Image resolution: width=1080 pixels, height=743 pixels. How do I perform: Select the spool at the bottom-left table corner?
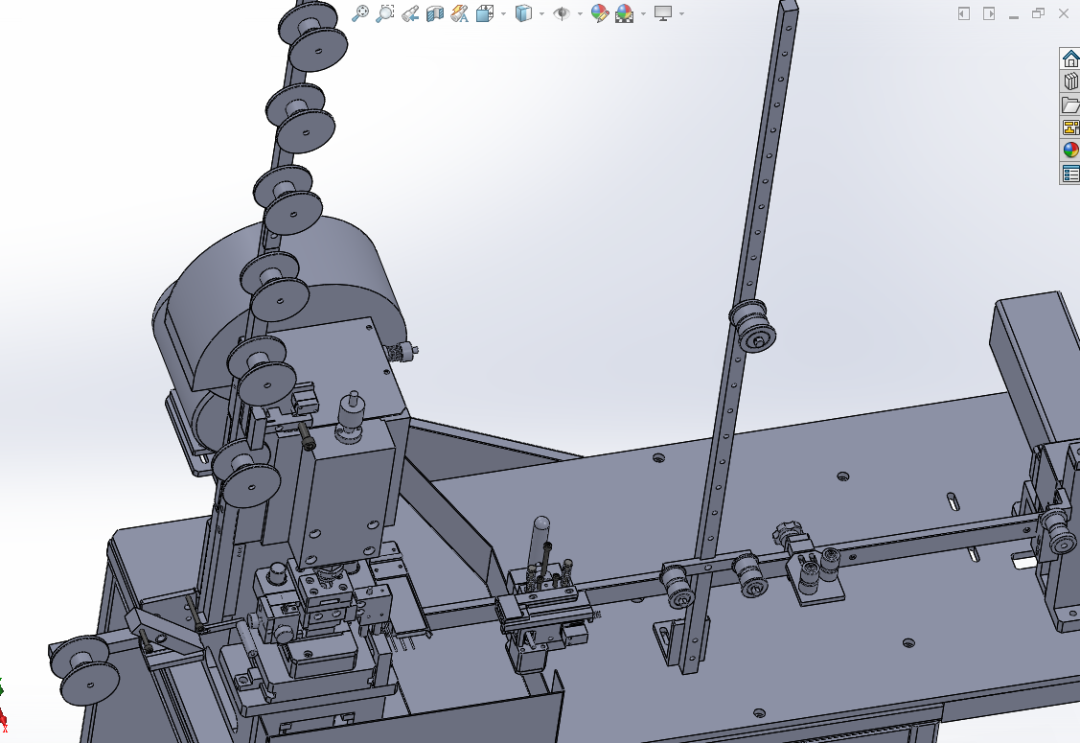(x=83, y=669)
